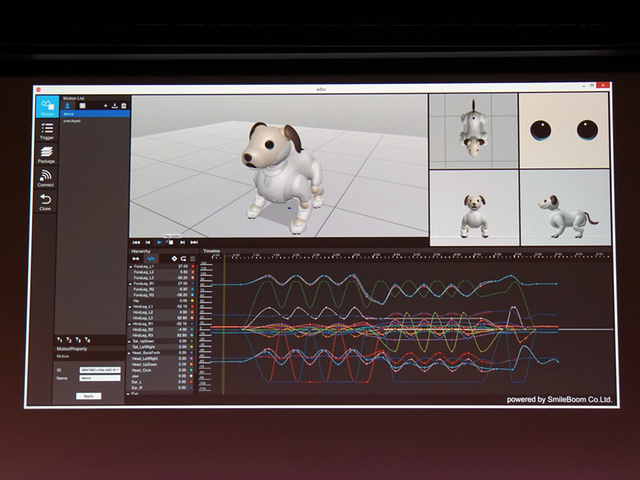Viewport: 640px width, 480px height.
Task: Collapse the Tail_UpDown group
Action: coord(129,341)
